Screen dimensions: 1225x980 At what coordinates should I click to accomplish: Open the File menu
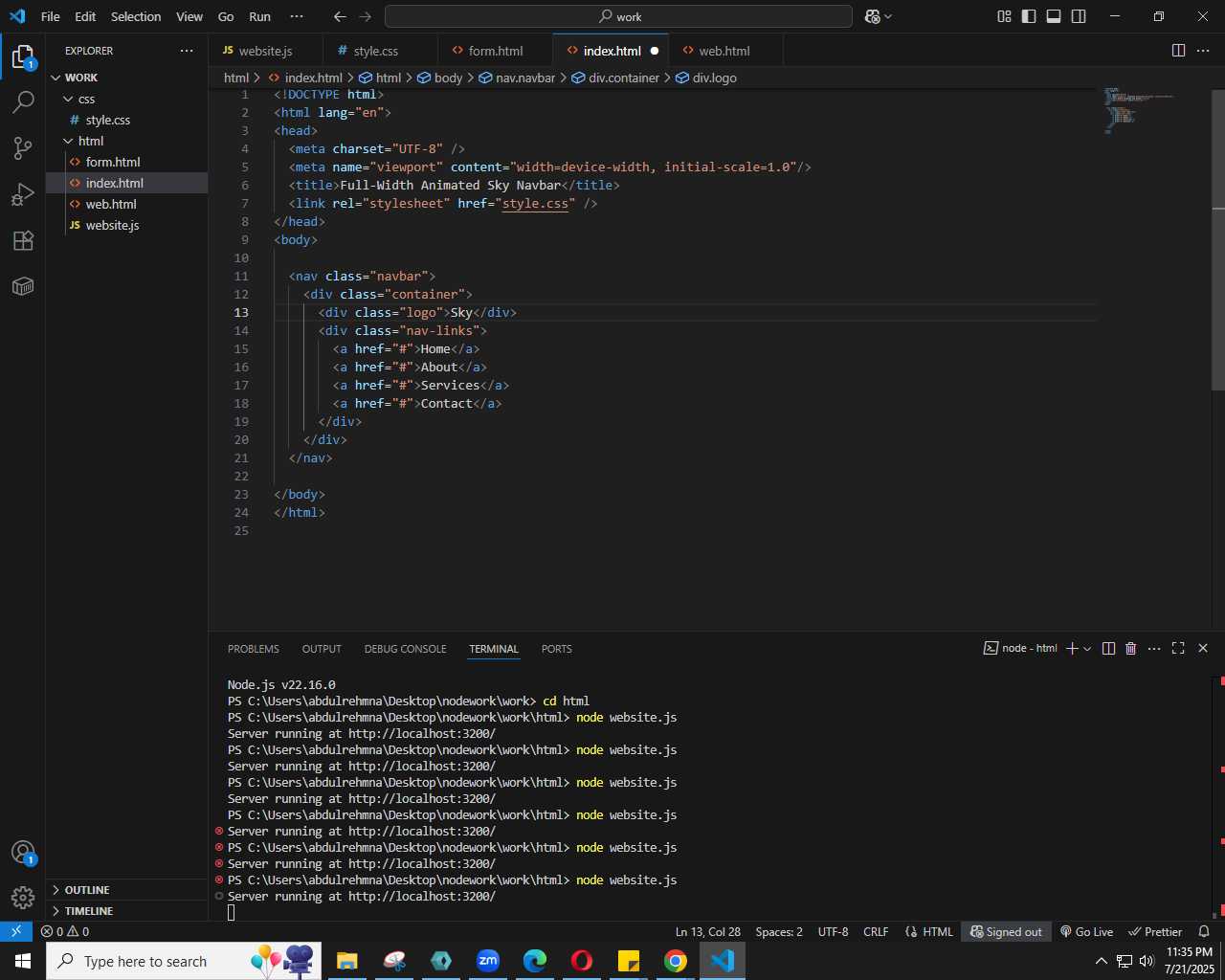click(51, 16)
